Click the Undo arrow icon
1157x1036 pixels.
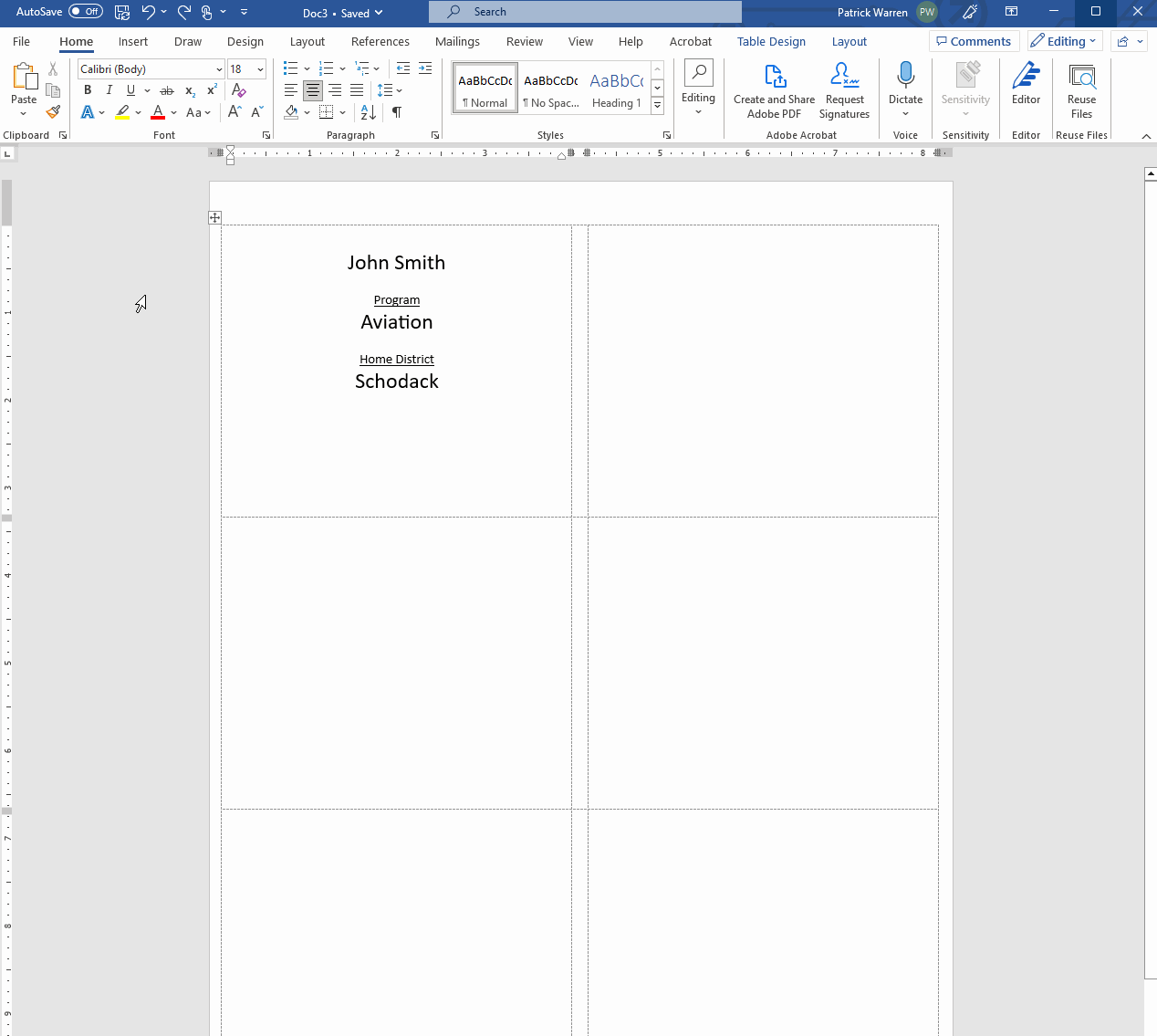(148, 12)
